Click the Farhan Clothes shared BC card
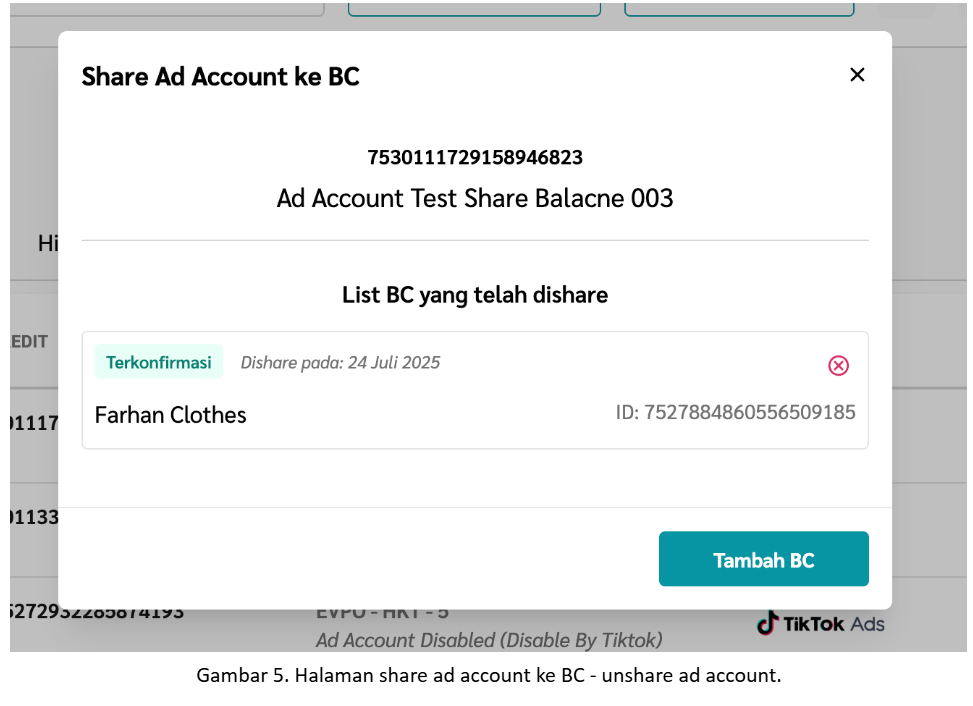973x706 pixels. pos(475,390)
